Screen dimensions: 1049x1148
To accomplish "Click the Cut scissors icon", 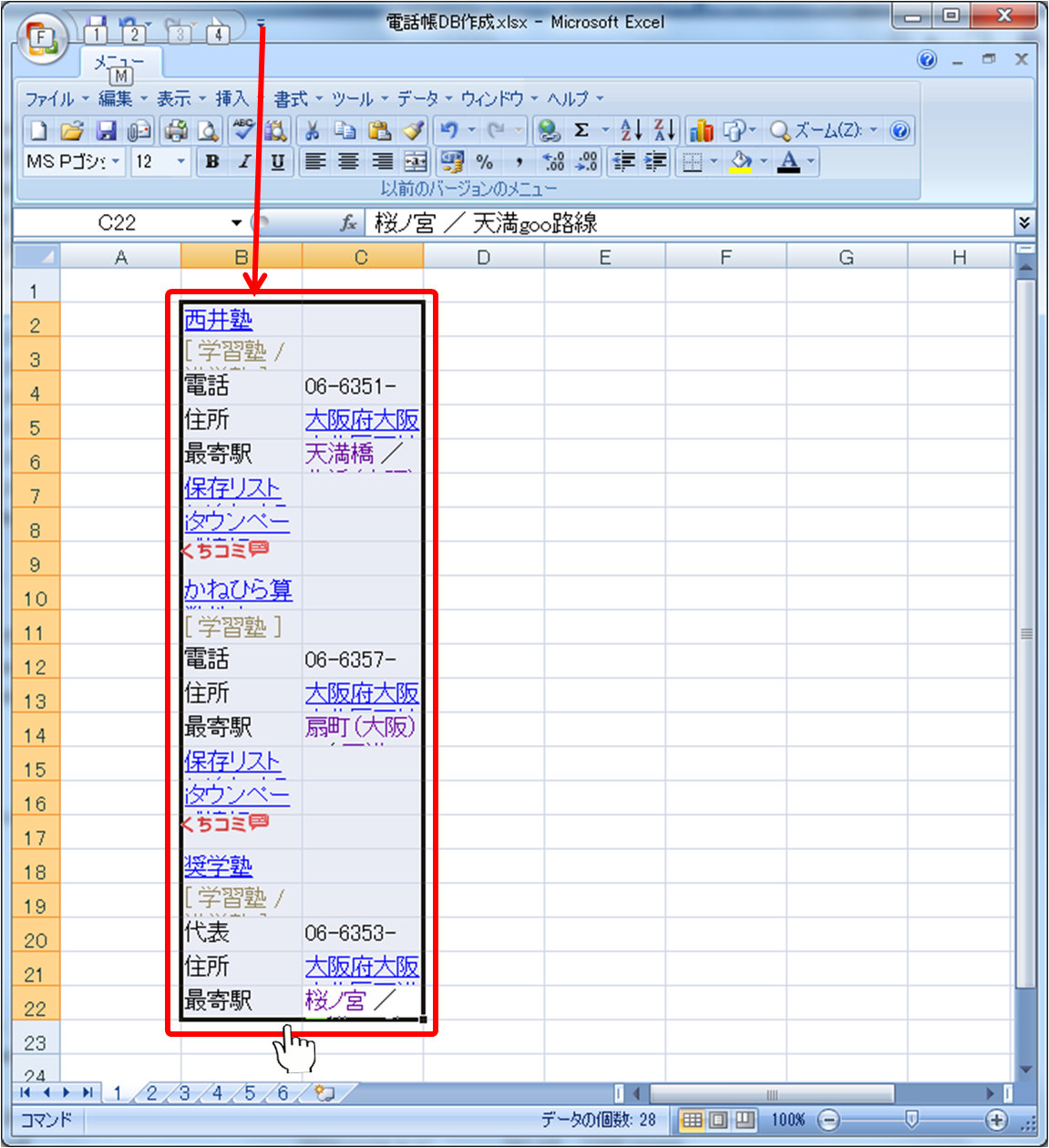I will point(312,131).
